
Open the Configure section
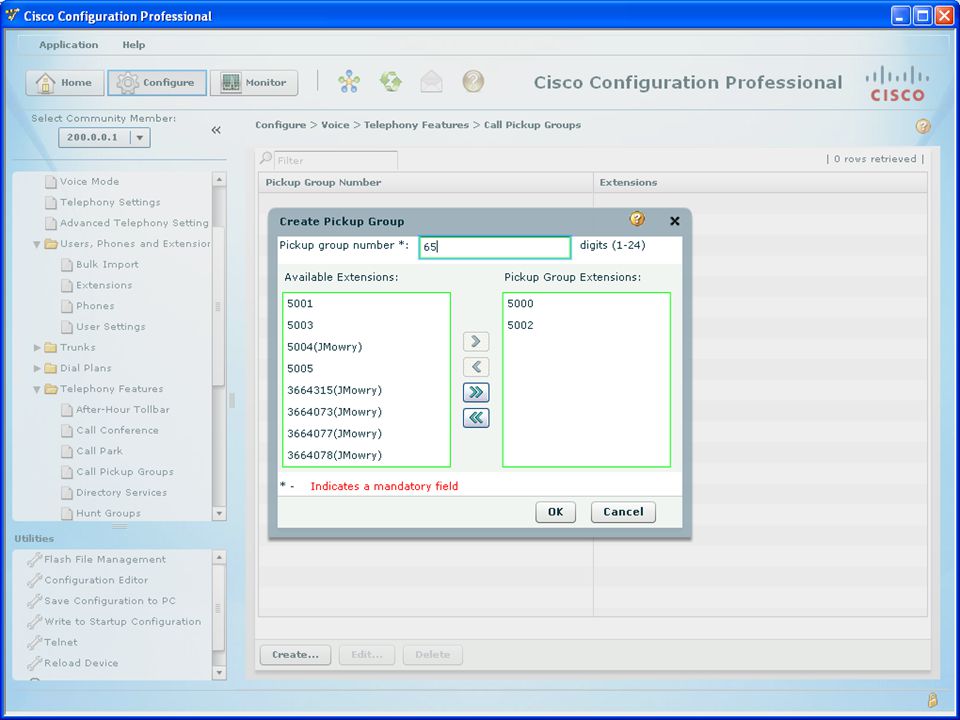[157, 83]
